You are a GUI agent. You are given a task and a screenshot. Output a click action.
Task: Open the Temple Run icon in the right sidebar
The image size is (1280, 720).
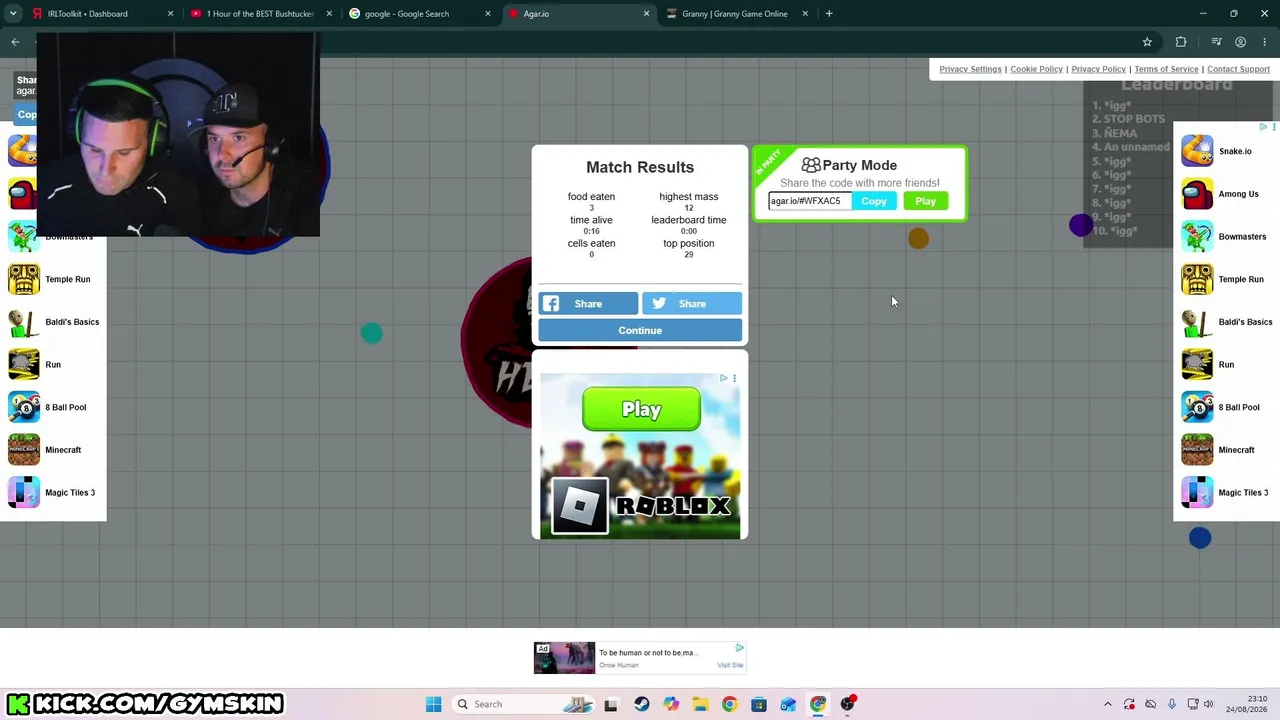click(1197, 279)
